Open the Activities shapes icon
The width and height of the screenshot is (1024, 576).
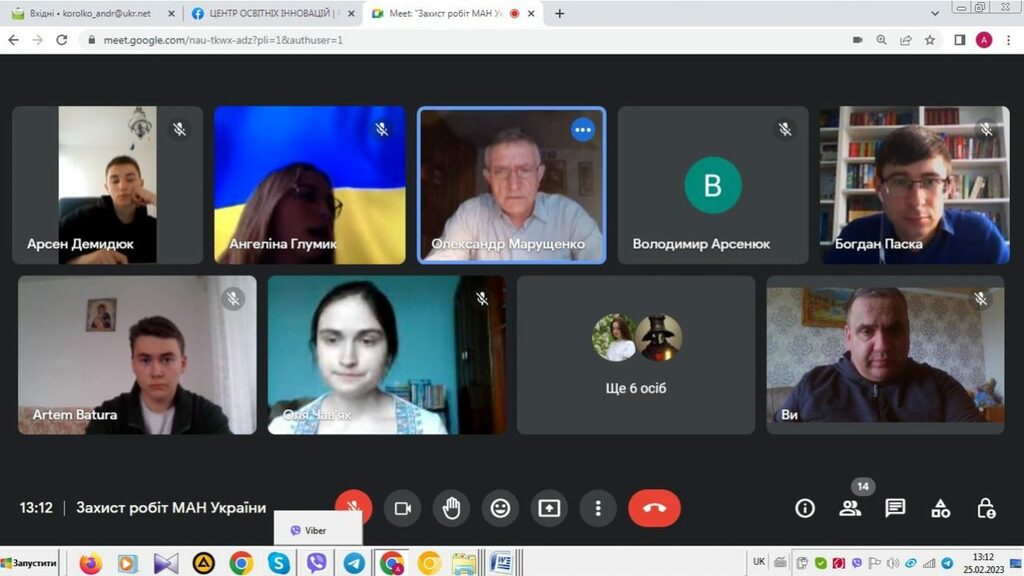pyautogui.click(x=940, y=508)
